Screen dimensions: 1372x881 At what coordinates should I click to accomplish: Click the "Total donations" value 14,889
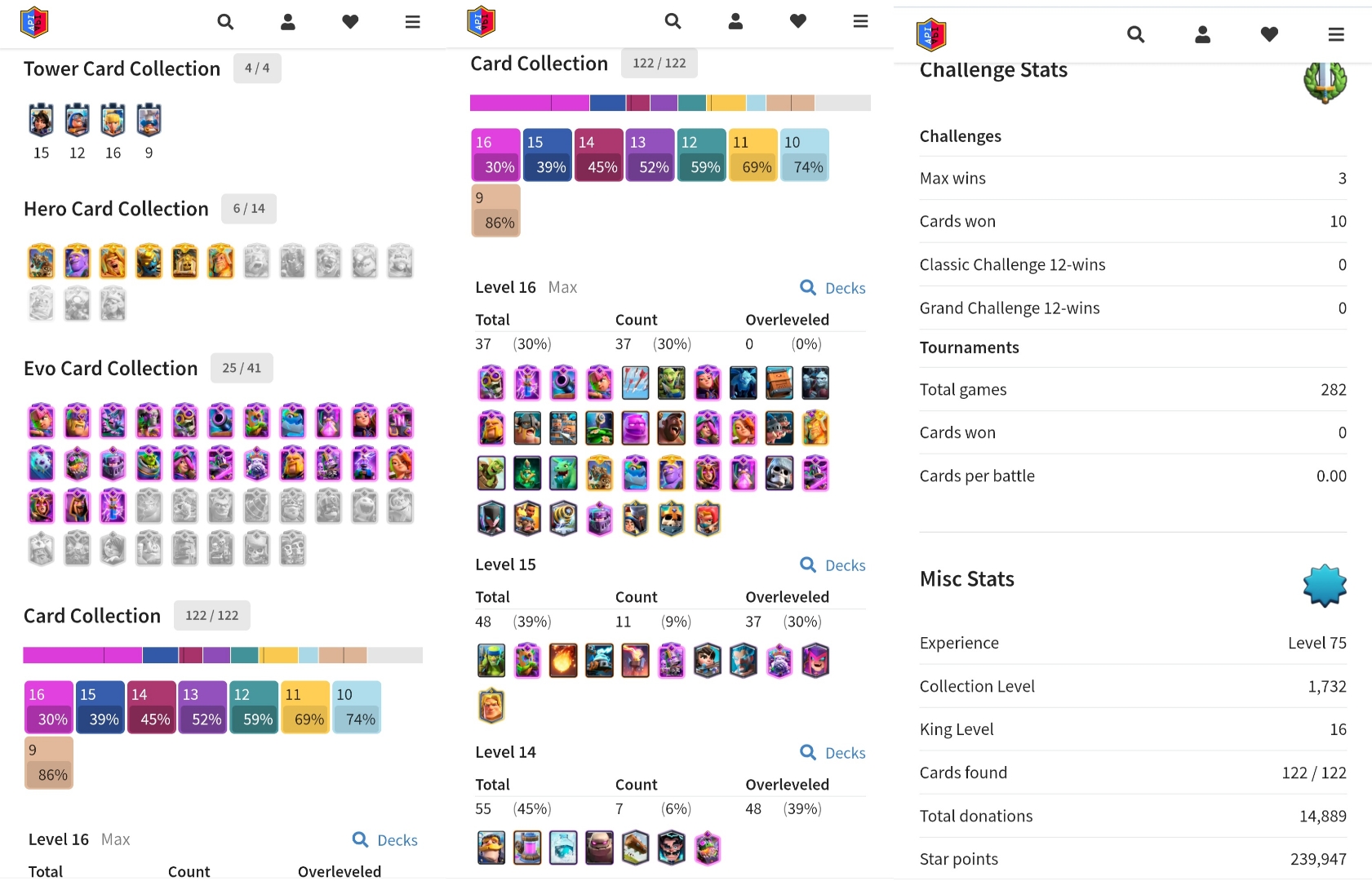tap(1323, 816)
